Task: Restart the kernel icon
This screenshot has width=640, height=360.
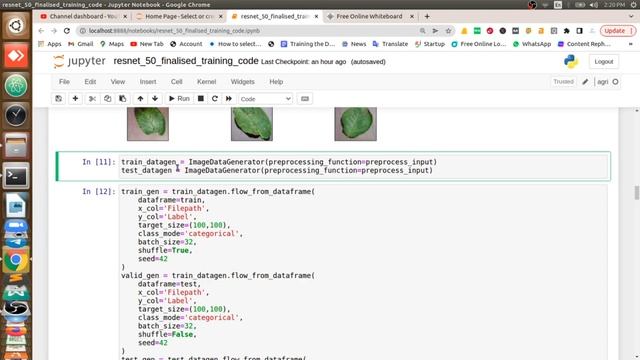Action: (215, 99)
